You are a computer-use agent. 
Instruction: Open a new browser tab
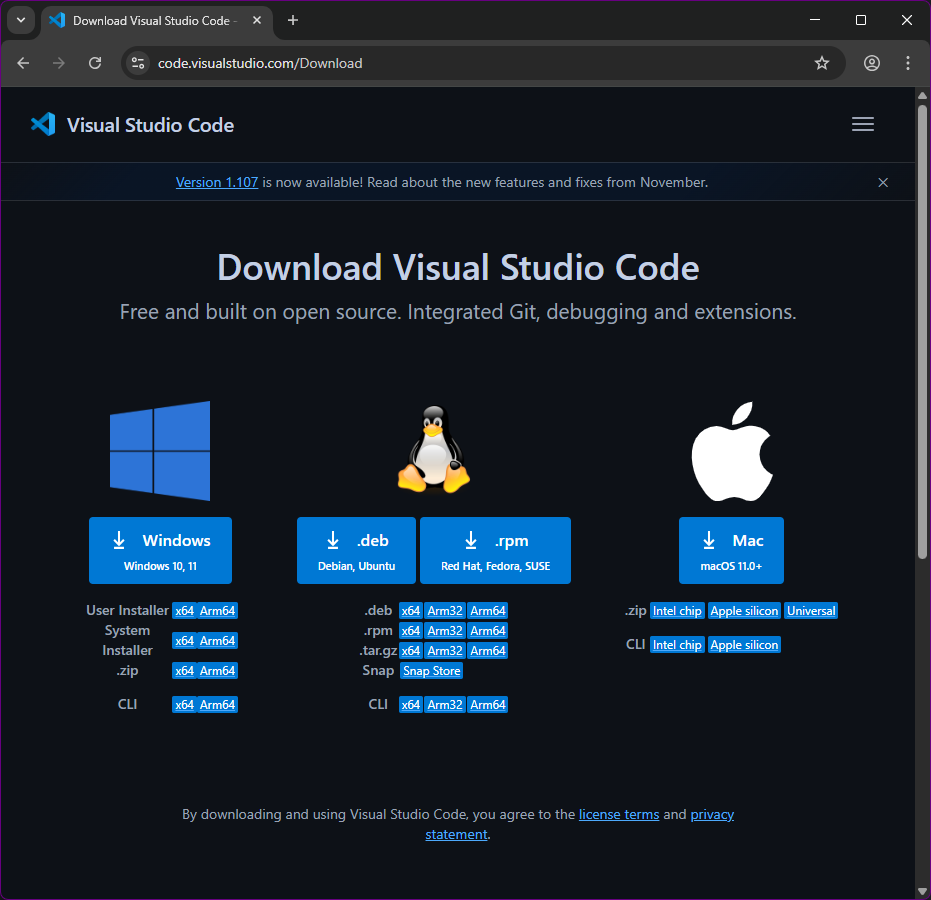point(291,20)
